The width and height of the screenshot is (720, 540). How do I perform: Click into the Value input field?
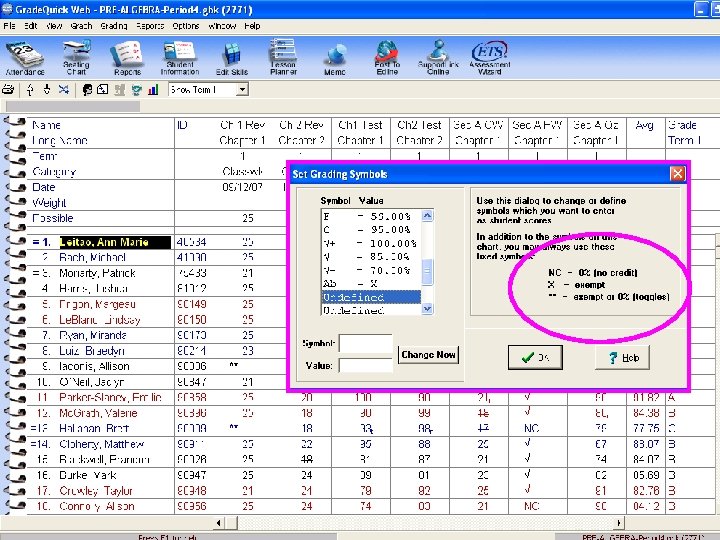pyautogui.click(x=366, y=366)
